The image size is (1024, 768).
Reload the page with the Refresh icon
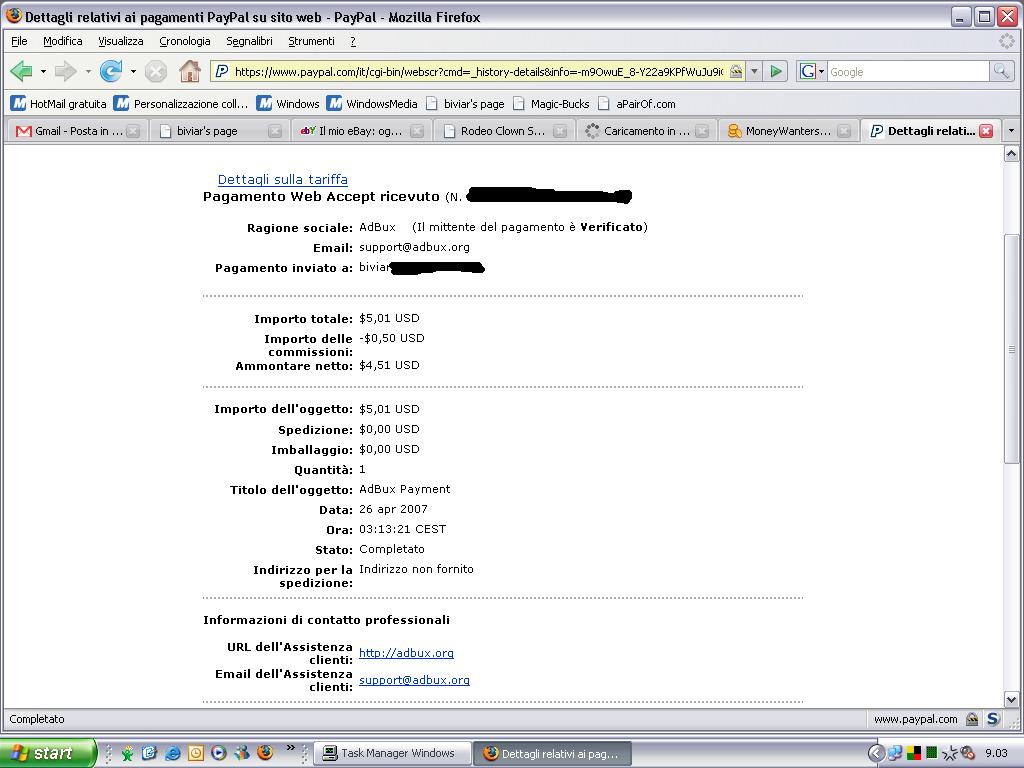point(111,71)
